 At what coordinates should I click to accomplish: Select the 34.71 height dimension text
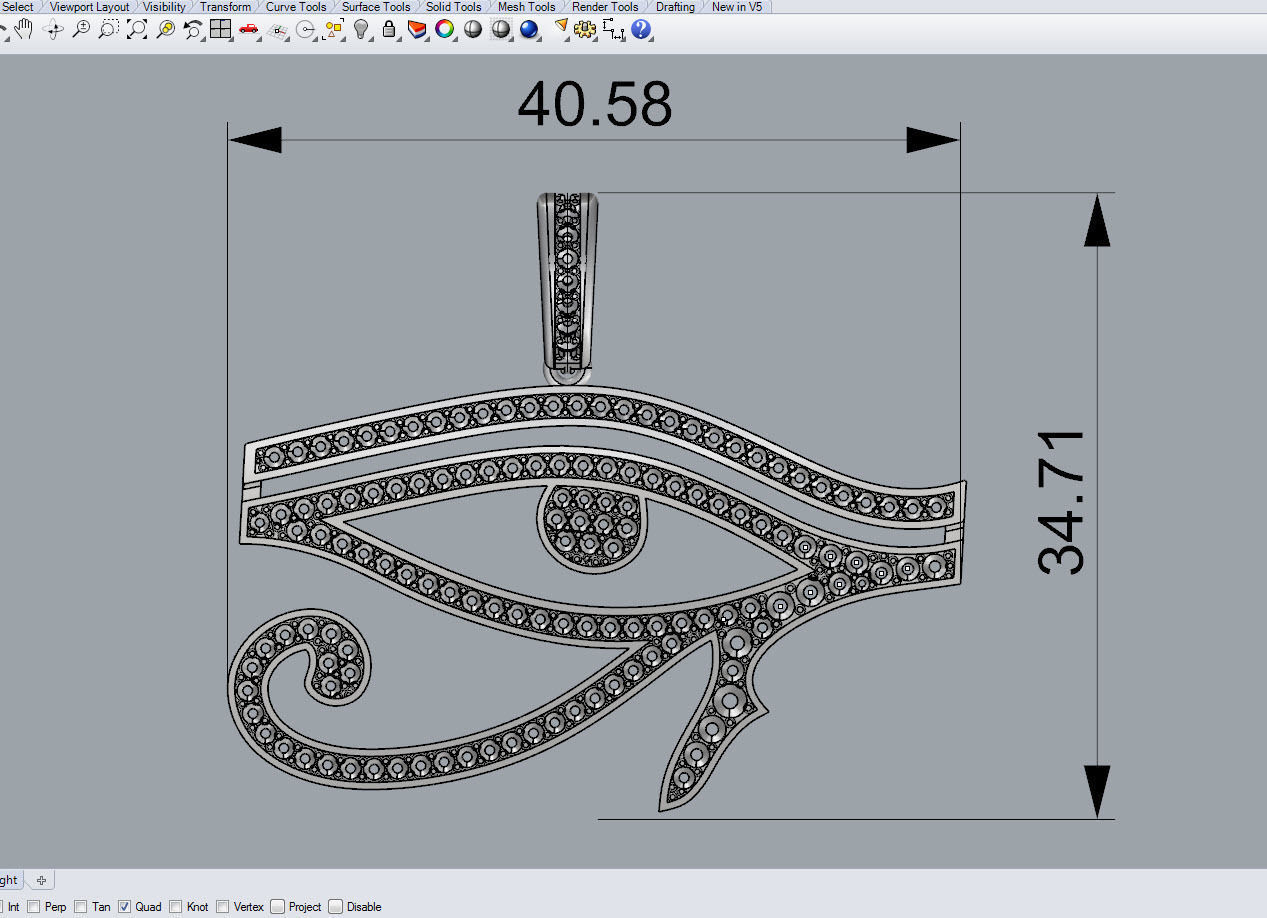(x=1060, y=503)
